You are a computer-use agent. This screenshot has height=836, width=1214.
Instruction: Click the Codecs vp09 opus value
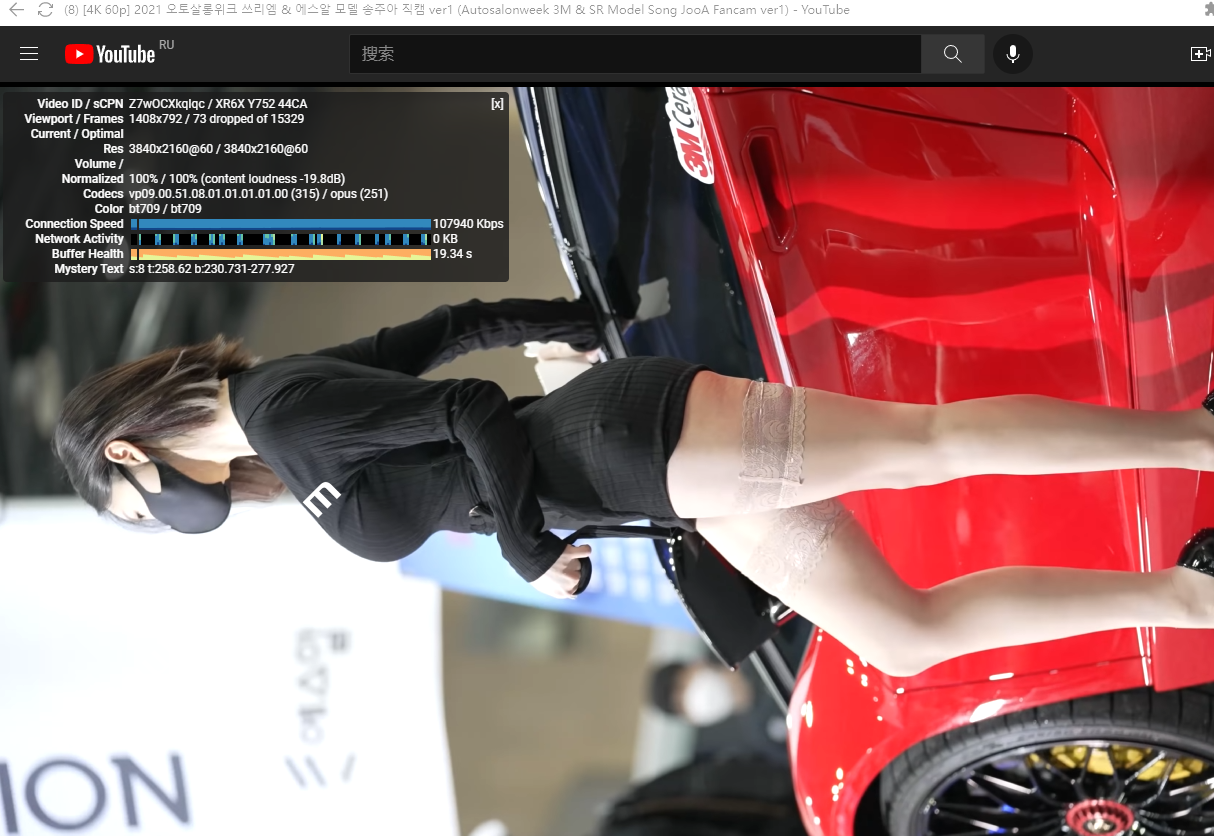coord(258,194)
